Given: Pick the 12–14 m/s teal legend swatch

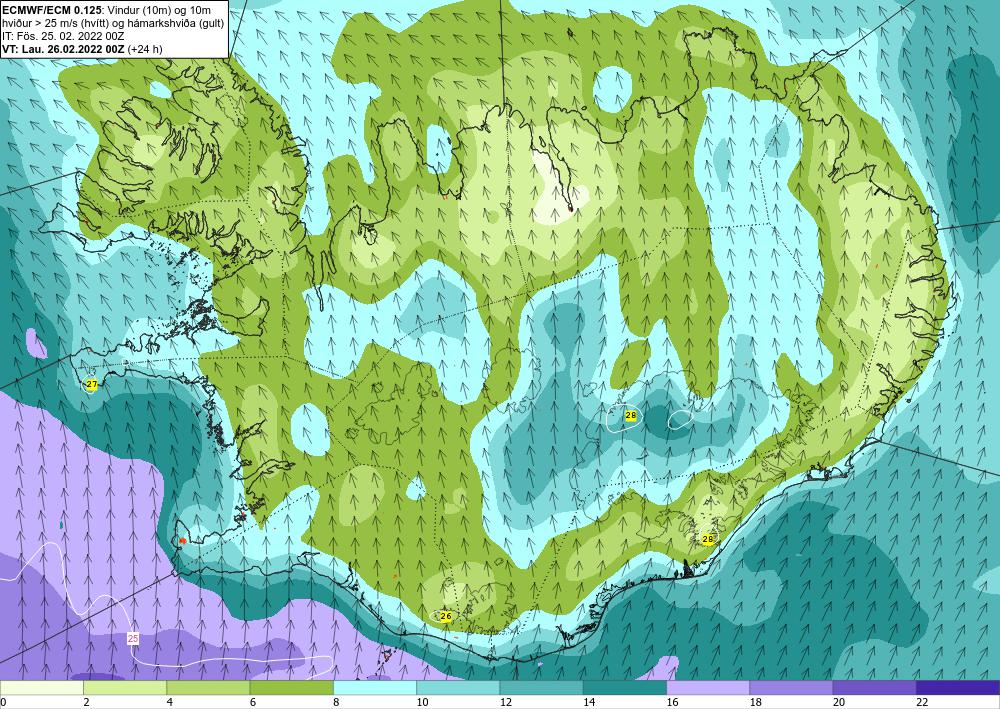Looking at the screenshot, I should pyautogui.click(x=541, y=688).
